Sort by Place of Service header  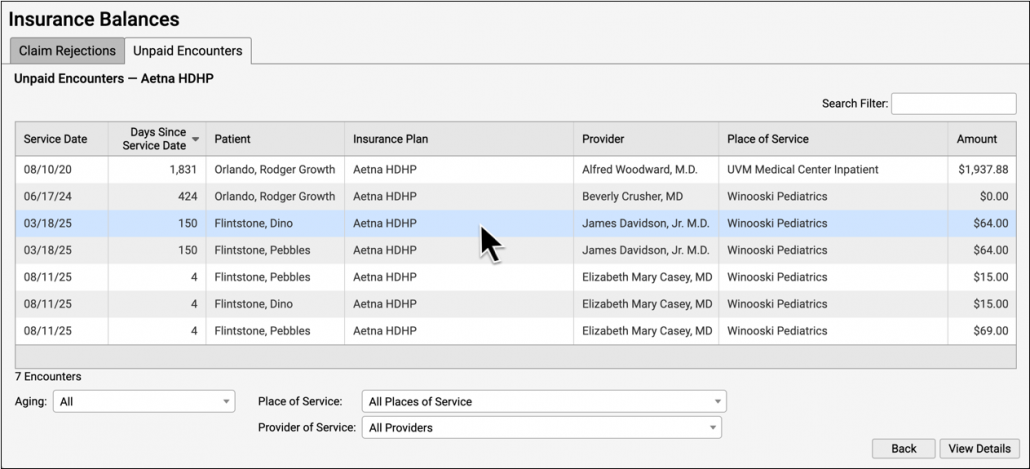(768, 139)
